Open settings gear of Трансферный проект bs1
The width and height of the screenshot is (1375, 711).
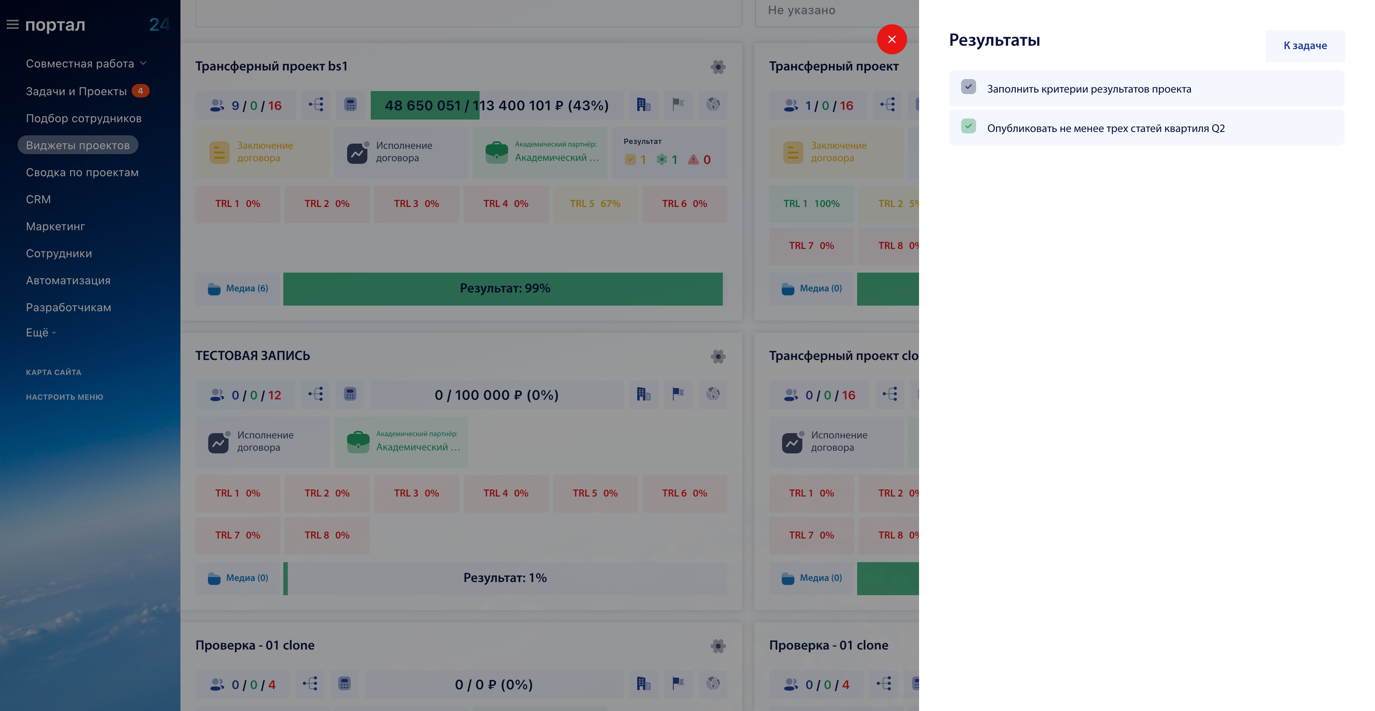coord(718,67)
